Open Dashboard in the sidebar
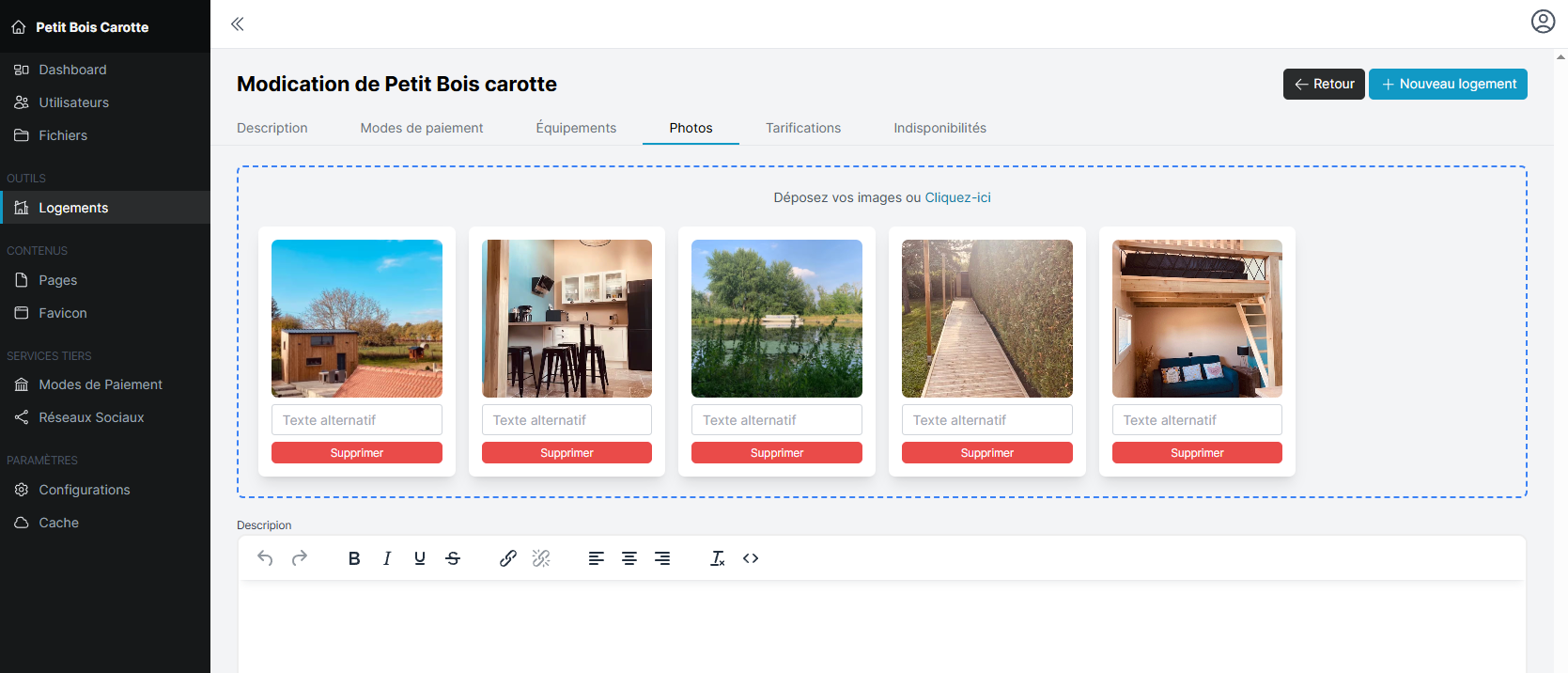This screenshot has width=1568, height=673. coord(105,70)
